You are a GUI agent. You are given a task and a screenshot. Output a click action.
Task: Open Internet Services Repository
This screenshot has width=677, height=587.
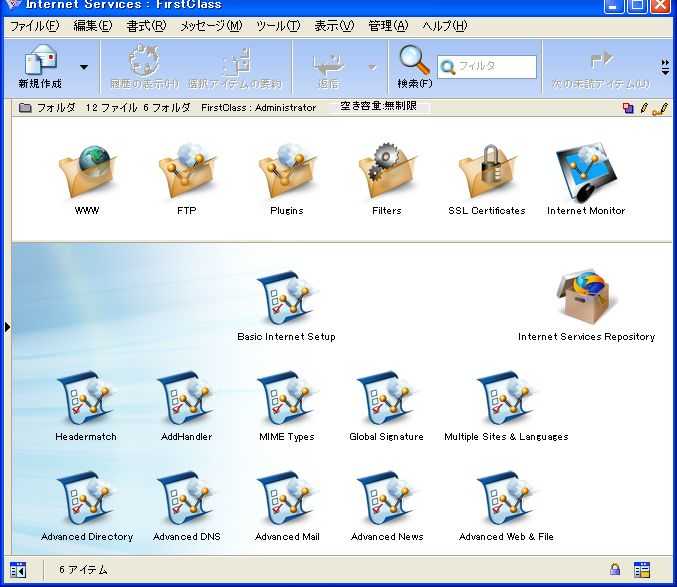[x=586, y=299]
